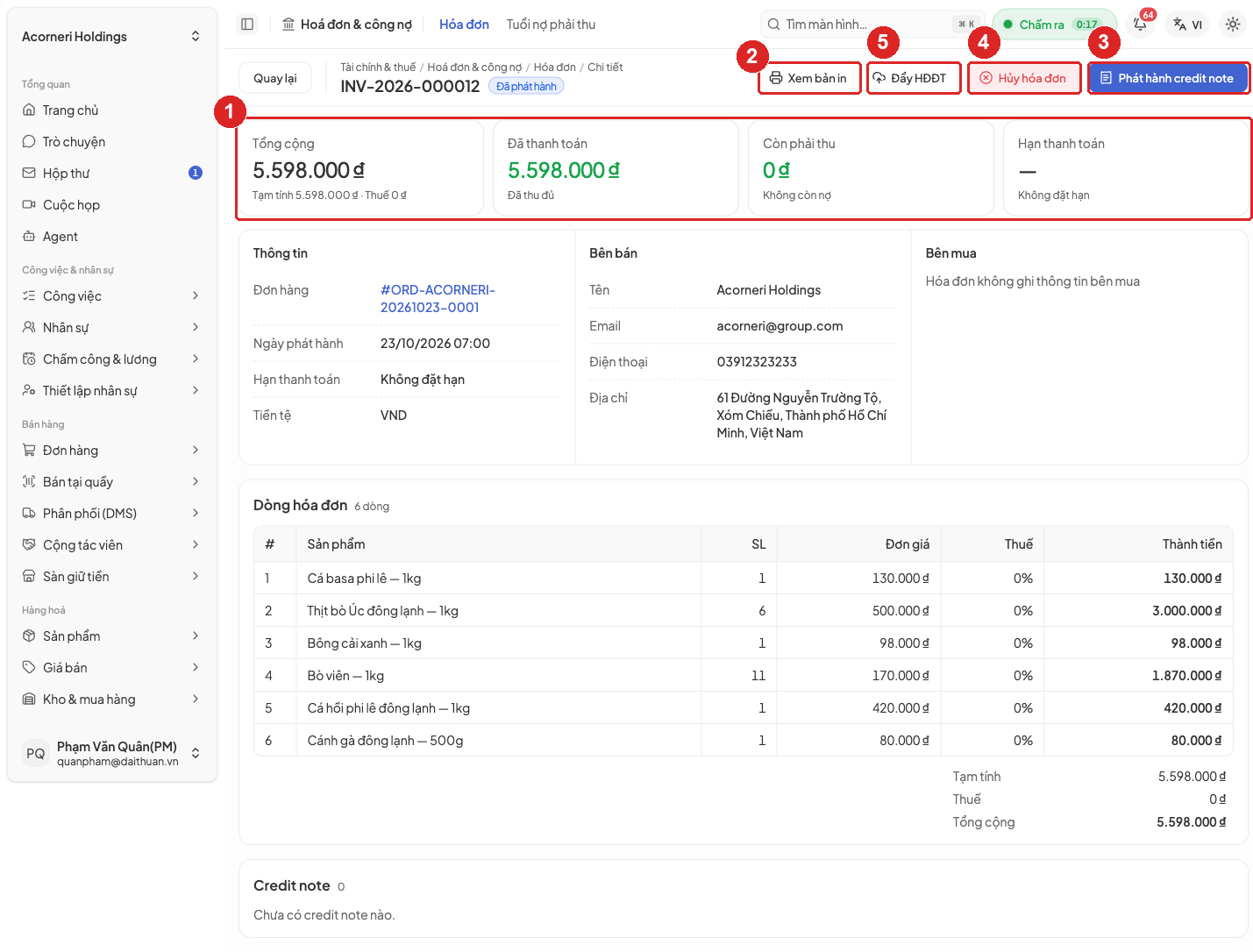This screenshot has width=1253, height=952.
Task: Click the Đã phát hành status badge
Action: pyautogui.click(x=526, y=86)
